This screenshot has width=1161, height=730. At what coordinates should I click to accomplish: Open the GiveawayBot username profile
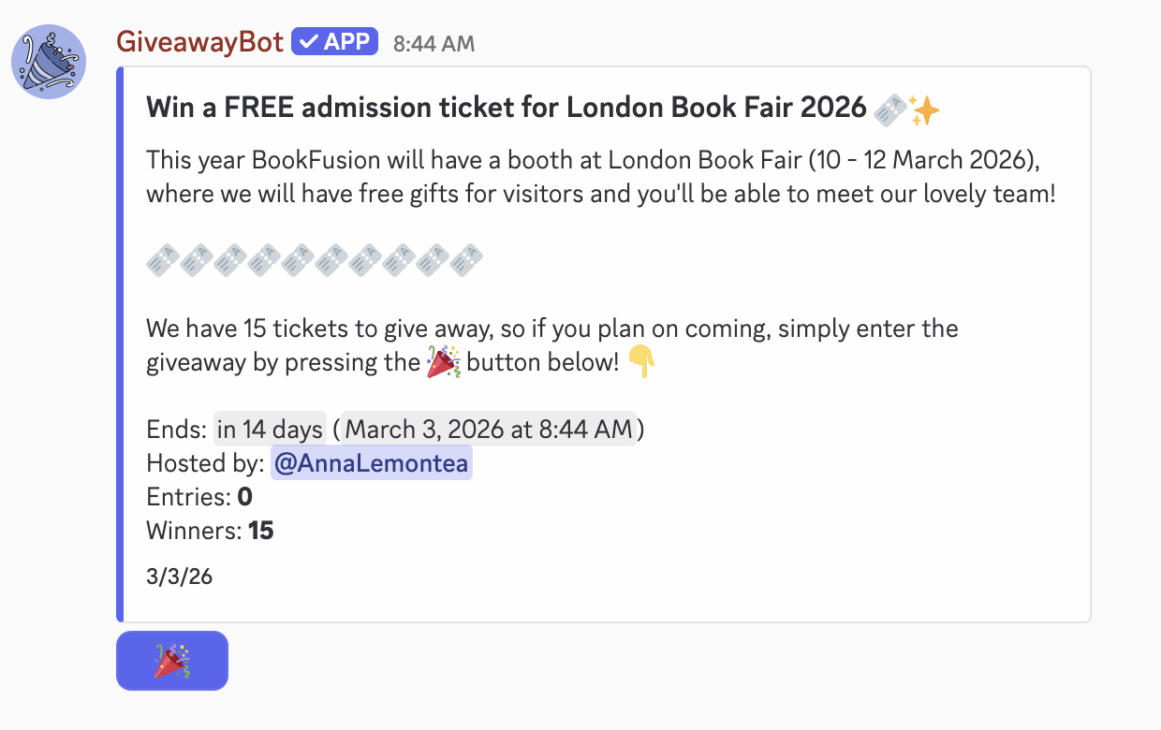point(200,42)
